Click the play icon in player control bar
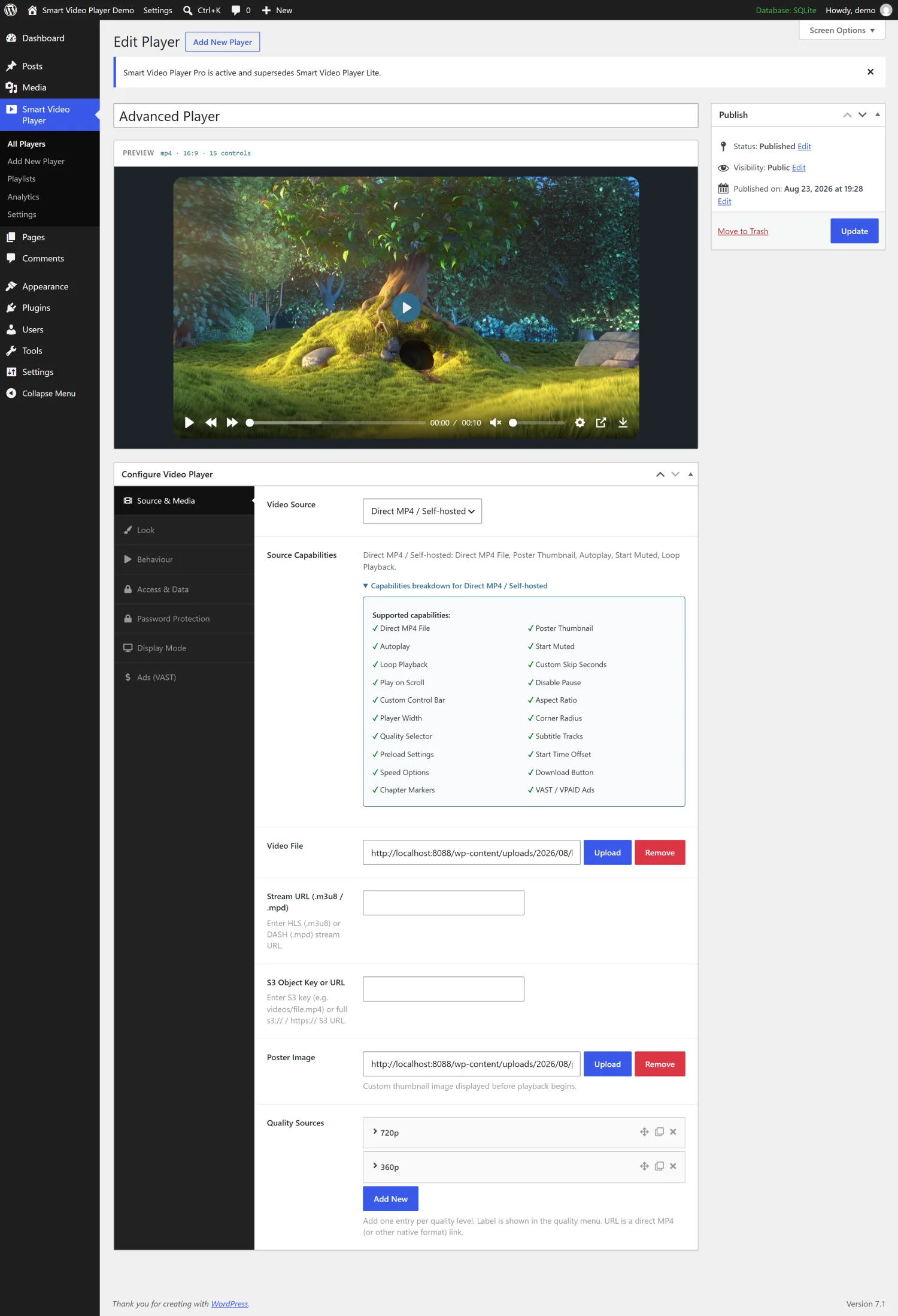Screen dimensions: 898x1316 coord(189,422)
